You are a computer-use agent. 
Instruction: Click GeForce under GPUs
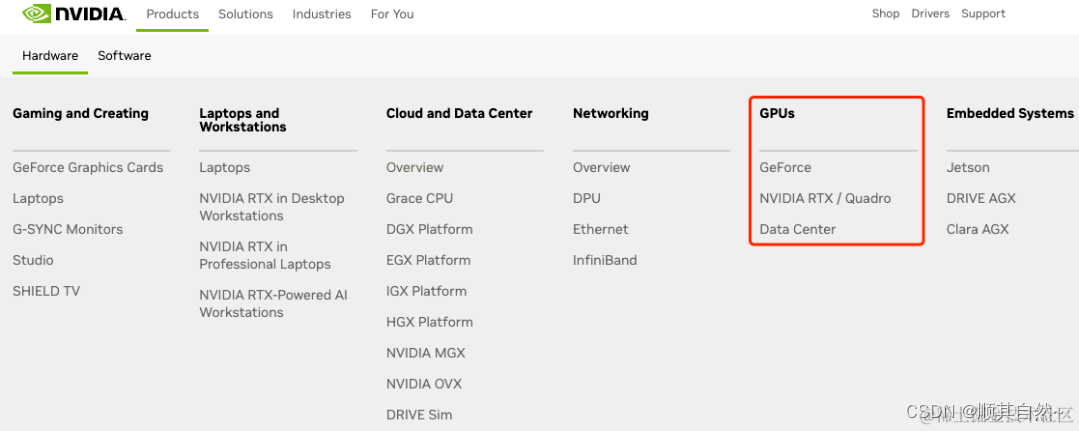point(785,168)
